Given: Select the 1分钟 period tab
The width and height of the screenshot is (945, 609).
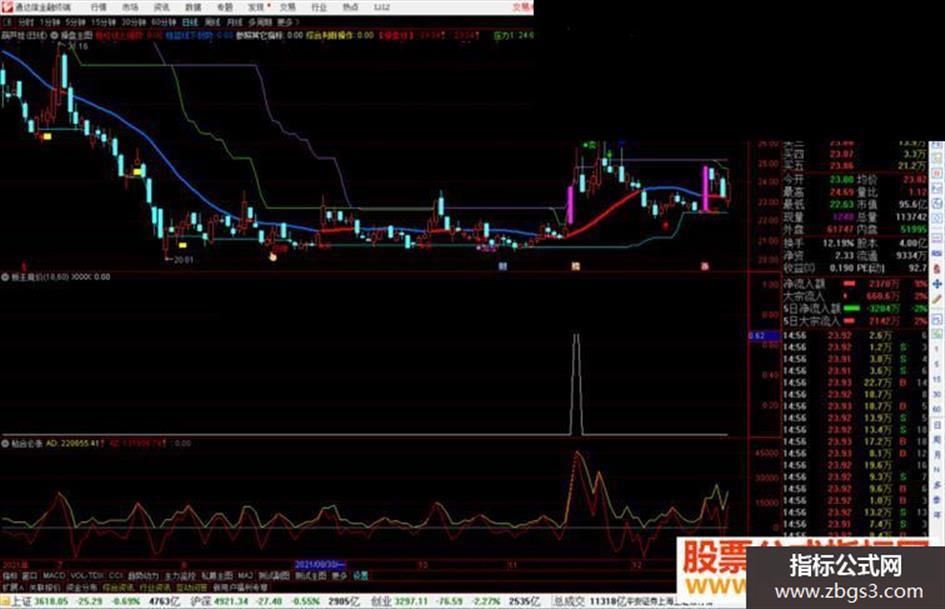Looking at the screenshot, I should [49, 22].
